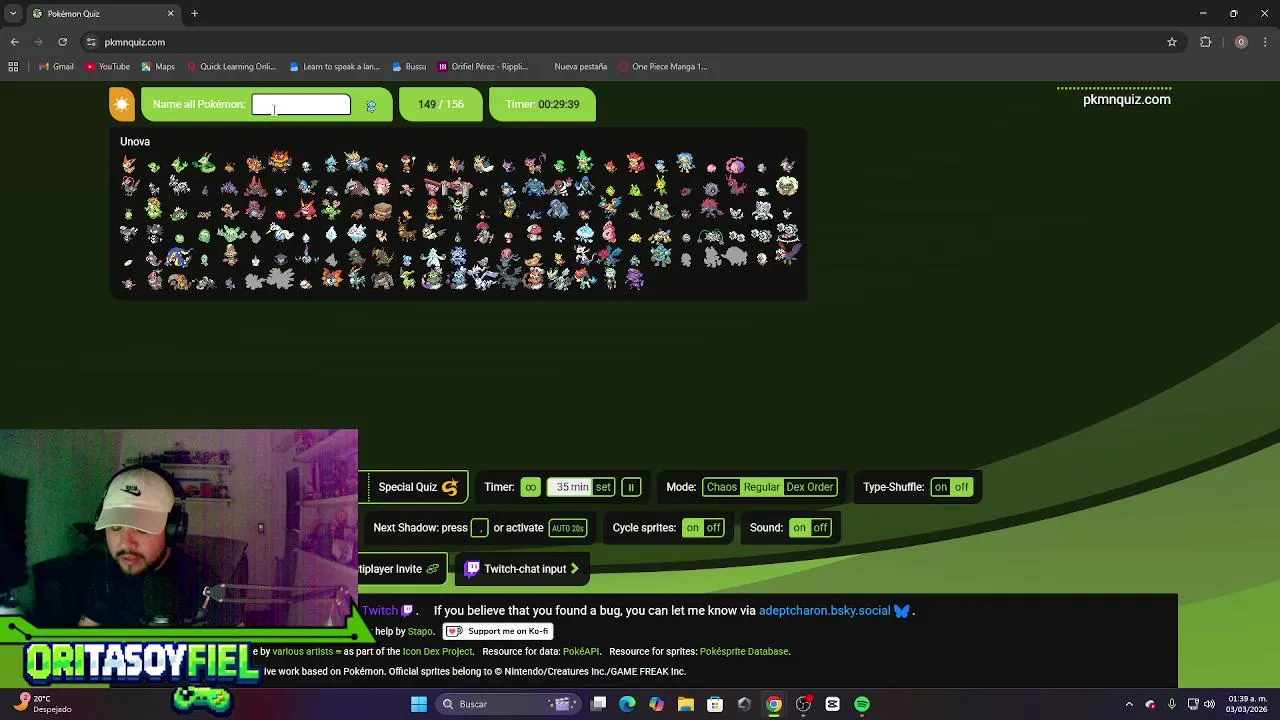Viewport: 1280px width, 720px height.
Task: Click the small Pokémon sprite beside input
Action: click(x=371, y=106)
